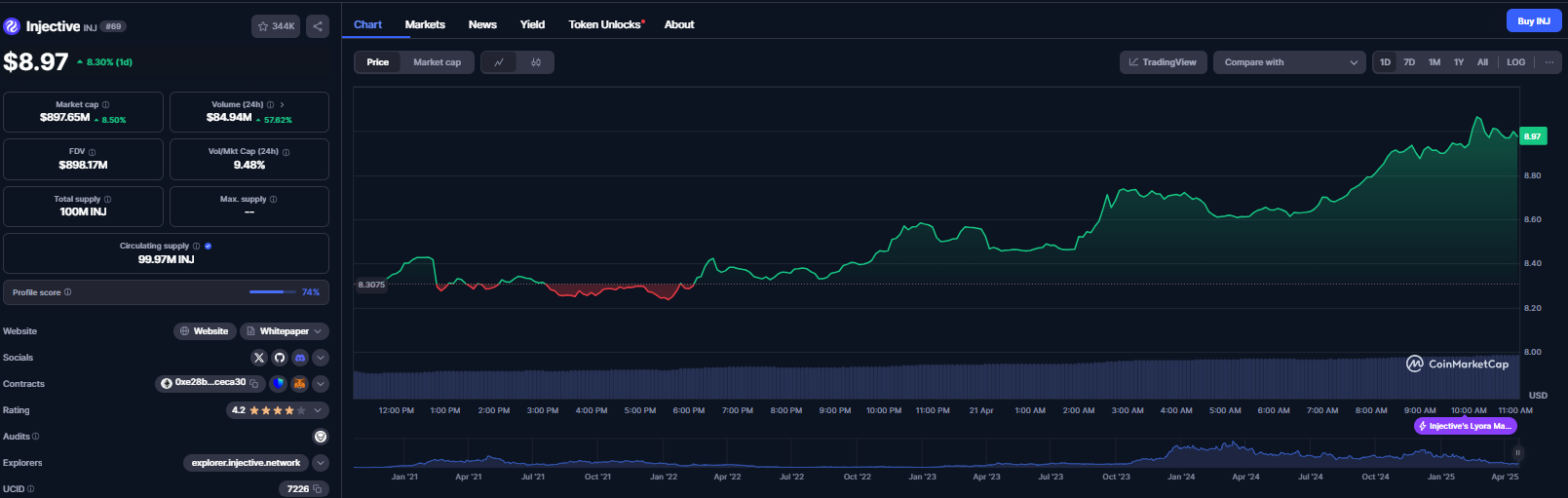This screenshot has width=1568, height=498.
Task: Switch to candlestick chart view icon
Action: pyautogui.click(x=536, y=62)
